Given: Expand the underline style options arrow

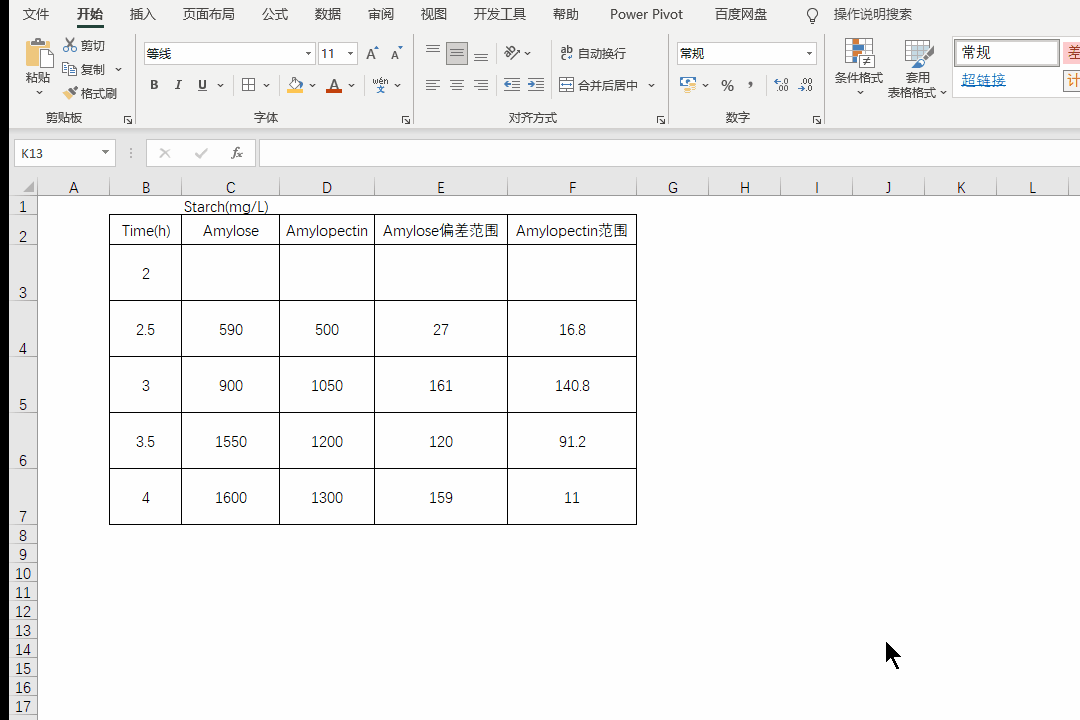Looking at the screenshot, I should (x=220, y=85).
